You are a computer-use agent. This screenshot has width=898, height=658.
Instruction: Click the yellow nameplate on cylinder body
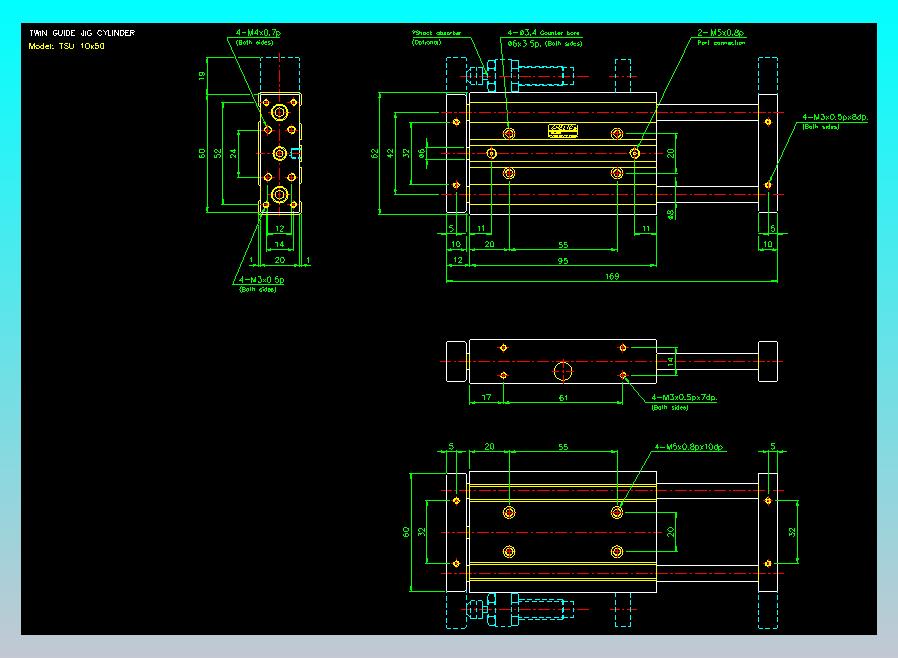coord(563,131)
